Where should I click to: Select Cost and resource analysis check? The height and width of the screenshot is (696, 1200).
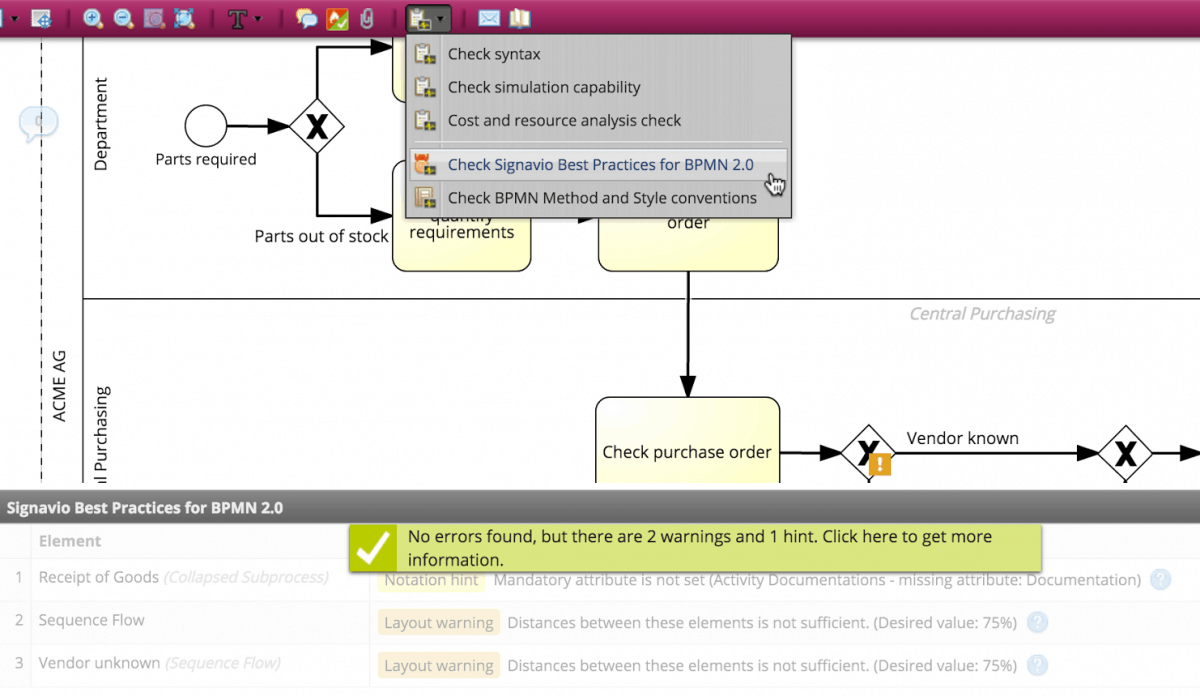pyautogui.click(x=599, y=120)
